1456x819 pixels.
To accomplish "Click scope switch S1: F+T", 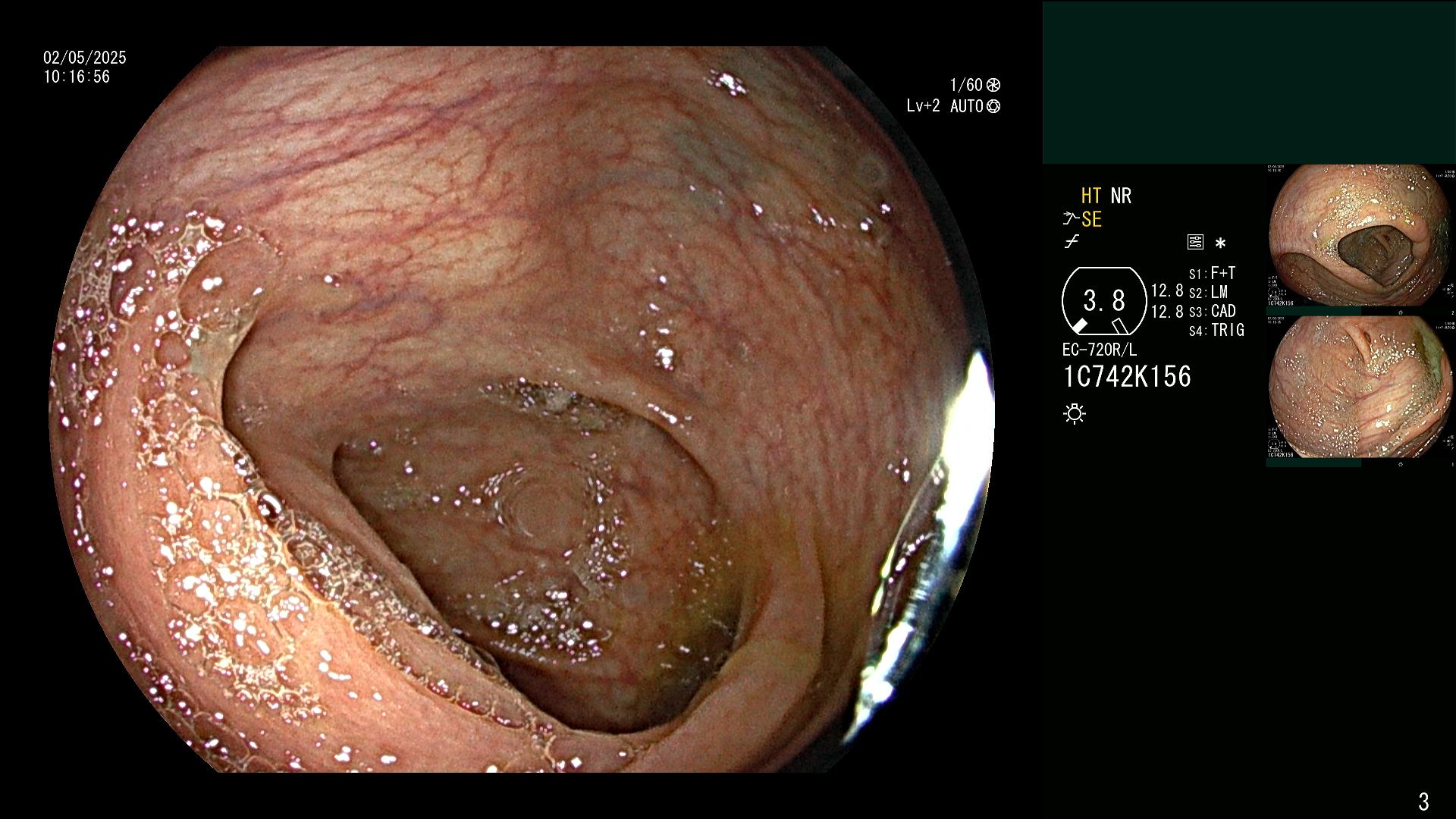I will point(1212,273).
